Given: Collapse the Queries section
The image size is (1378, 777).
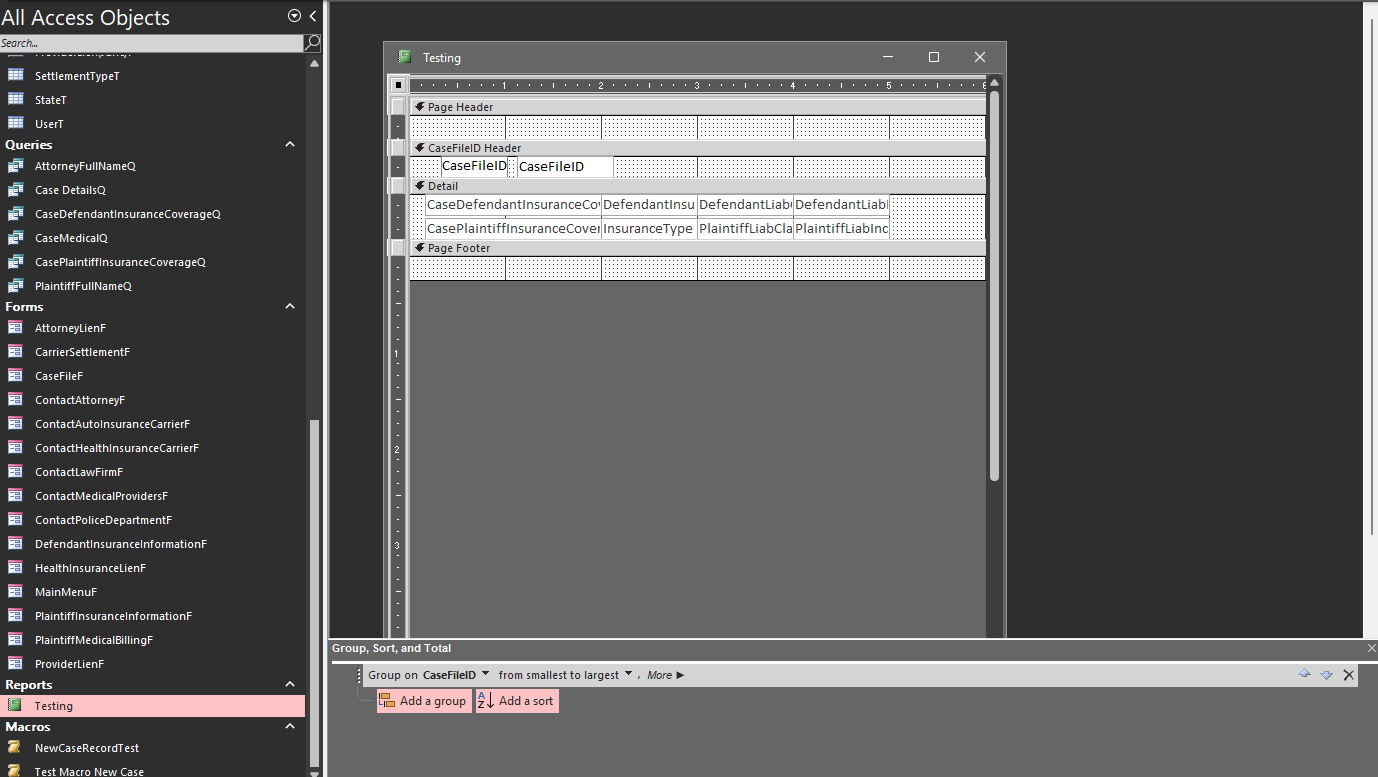Looking at the screenshot, I should [289, 144].
